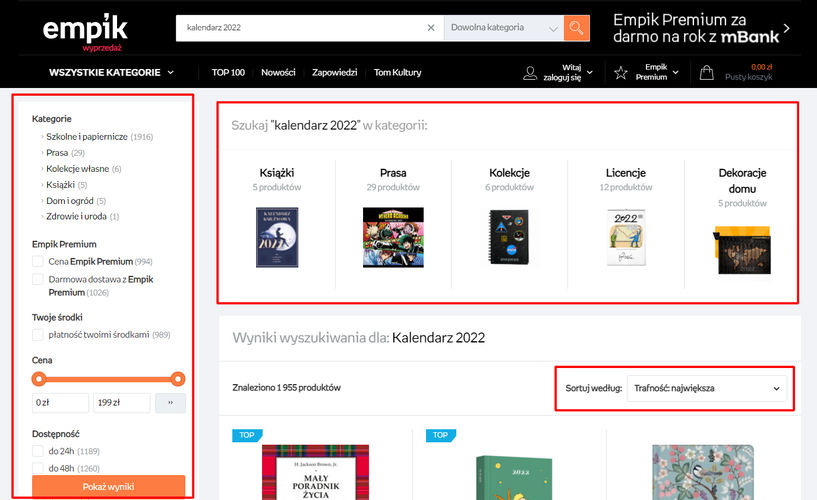
Task: Toggle płatność twoimi środkami checkbox
Action: click(38, 335)
